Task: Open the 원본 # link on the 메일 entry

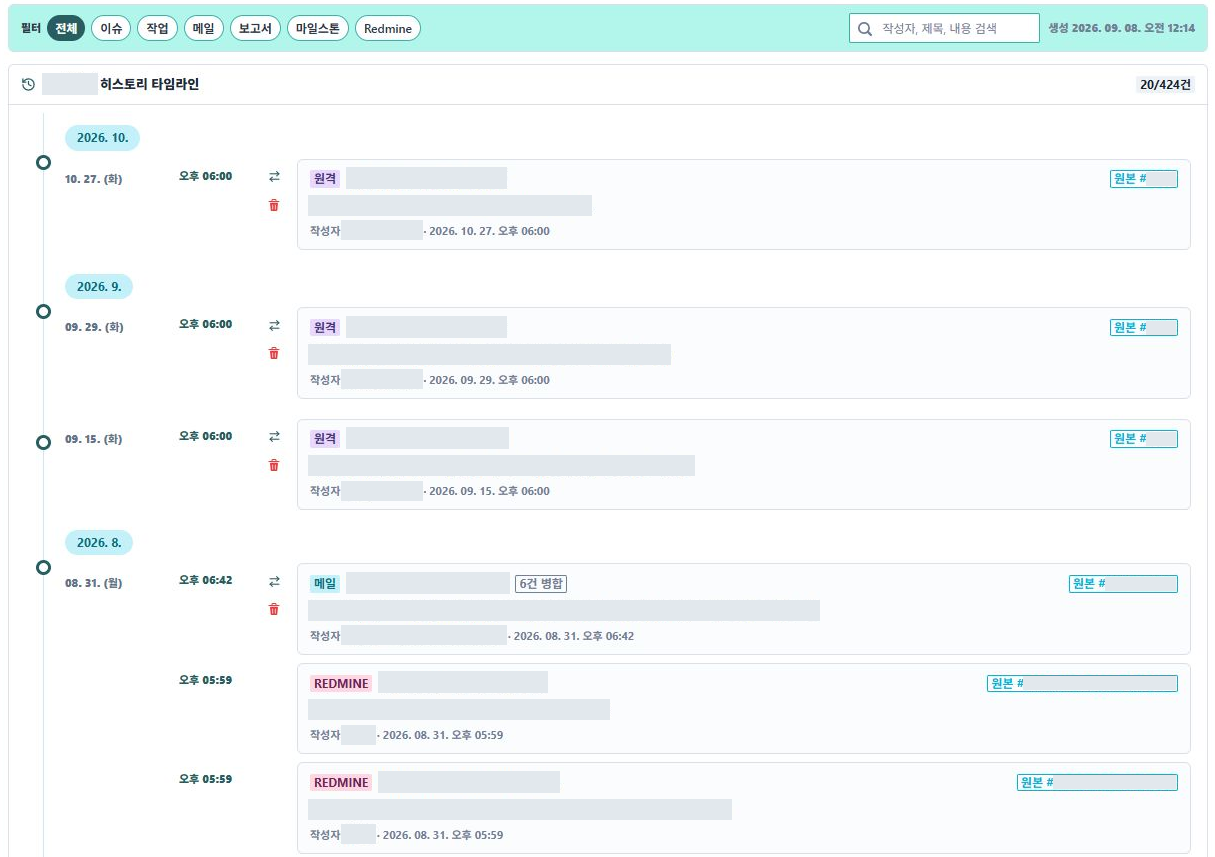Action: pos(1123,583)
